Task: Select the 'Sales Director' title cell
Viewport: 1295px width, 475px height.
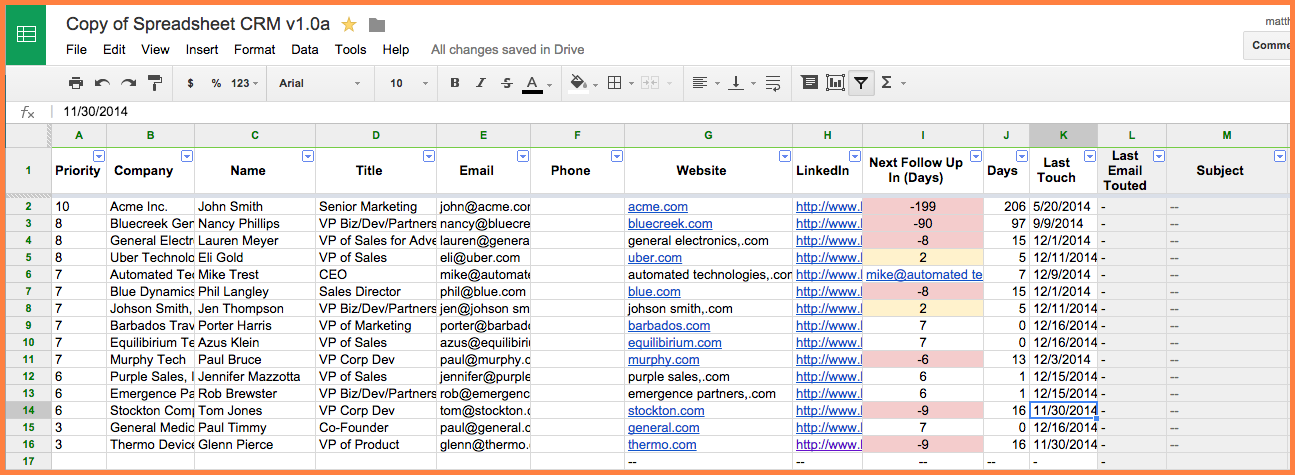Action: click(376, 291)
